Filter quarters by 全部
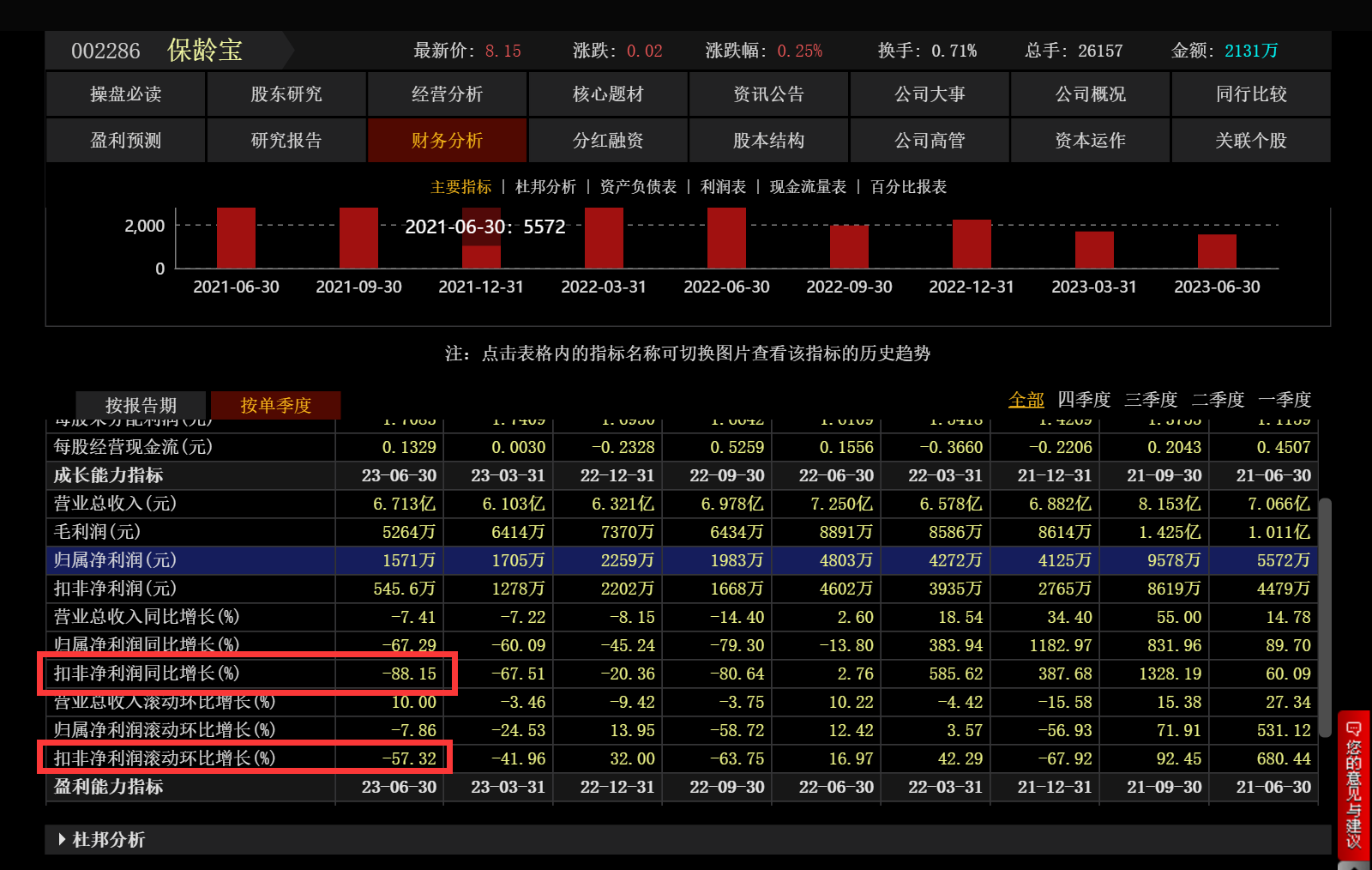 [1026, 400]
